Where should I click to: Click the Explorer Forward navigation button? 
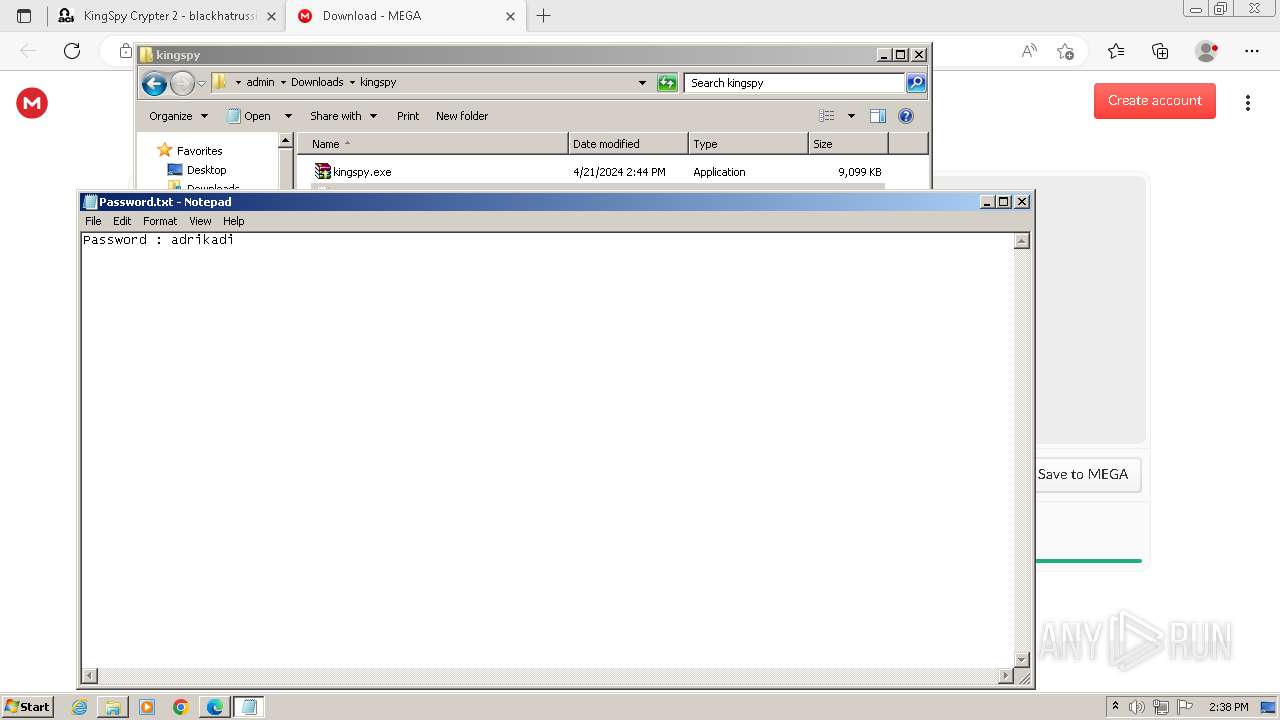[x=182, y=83]
